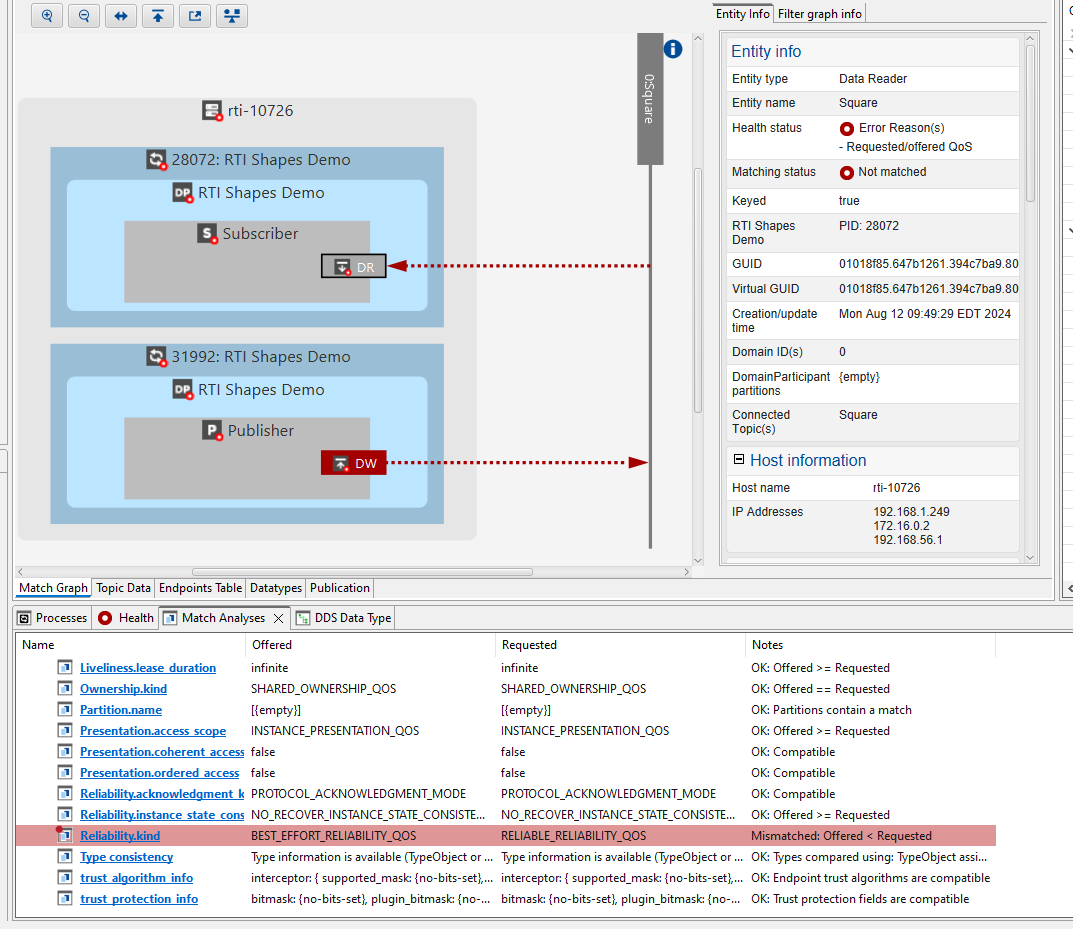Click the graph horizontal scrollbar thumb

pos(362,572)
